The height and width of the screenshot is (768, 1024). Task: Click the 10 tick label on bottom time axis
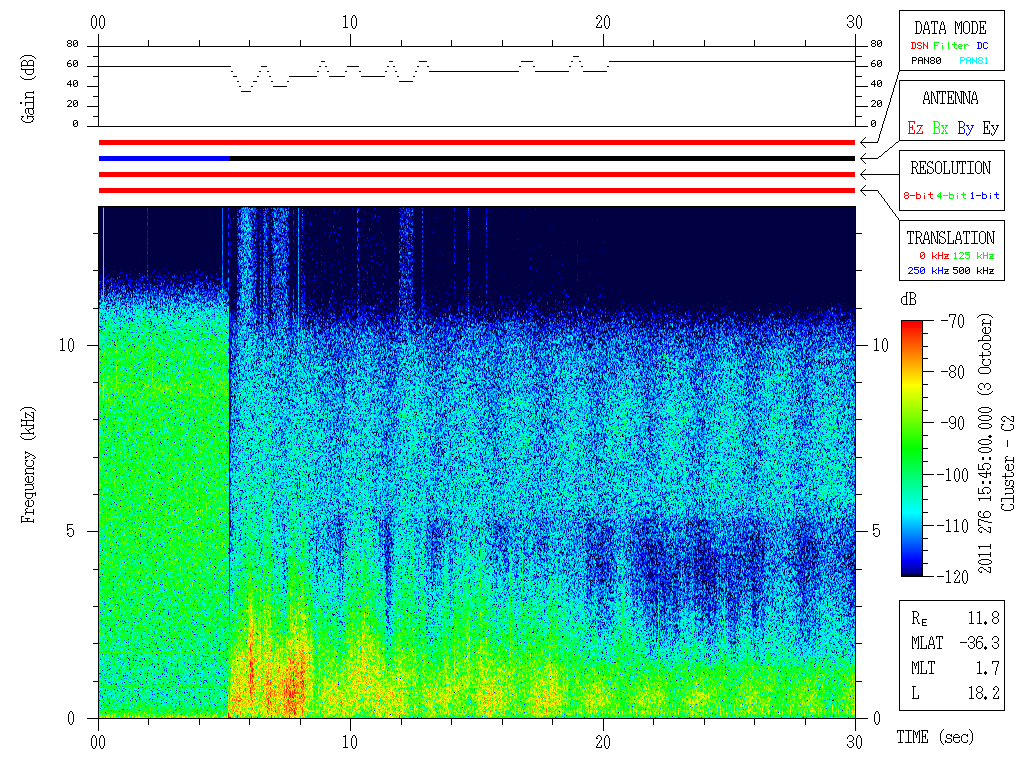[x=350, y=742]
